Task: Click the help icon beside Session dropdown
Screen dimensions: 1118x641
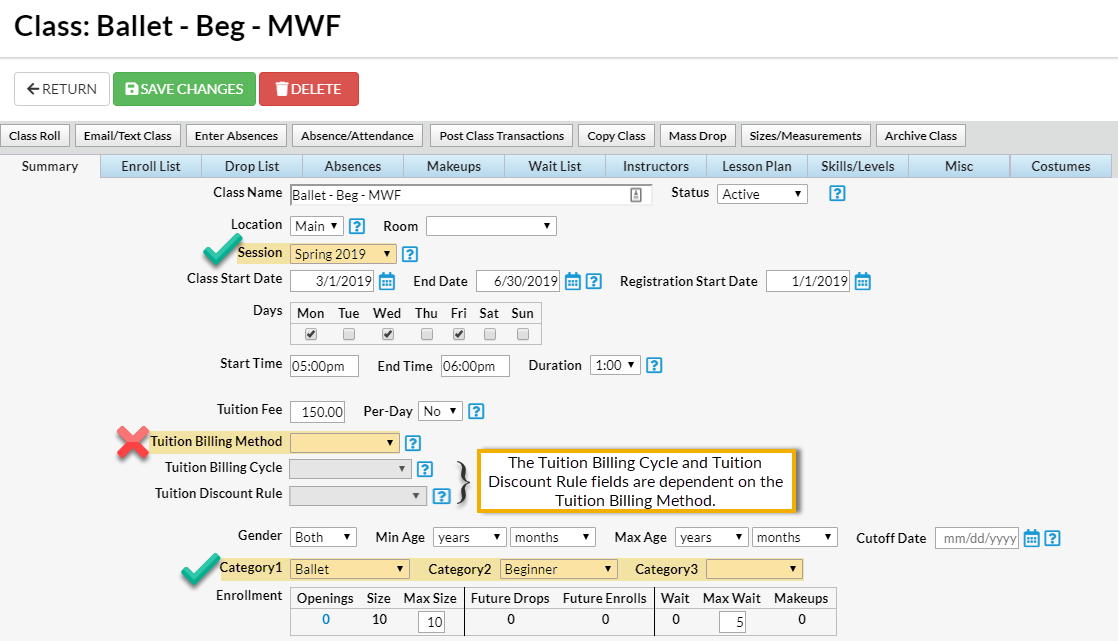Action: [410, 254]
